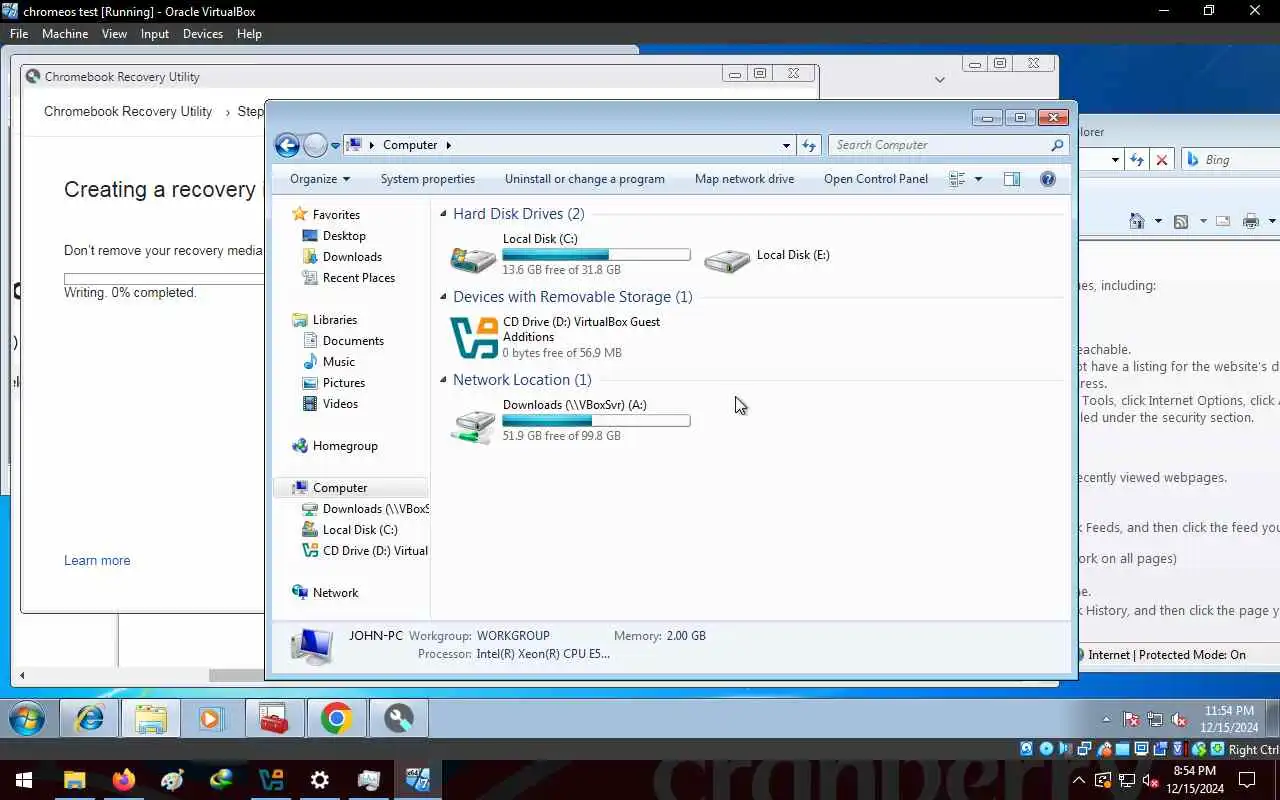Click the Bing search box in Internet Explorer
Screen dimensions: 1280x800
point(1232,160)
